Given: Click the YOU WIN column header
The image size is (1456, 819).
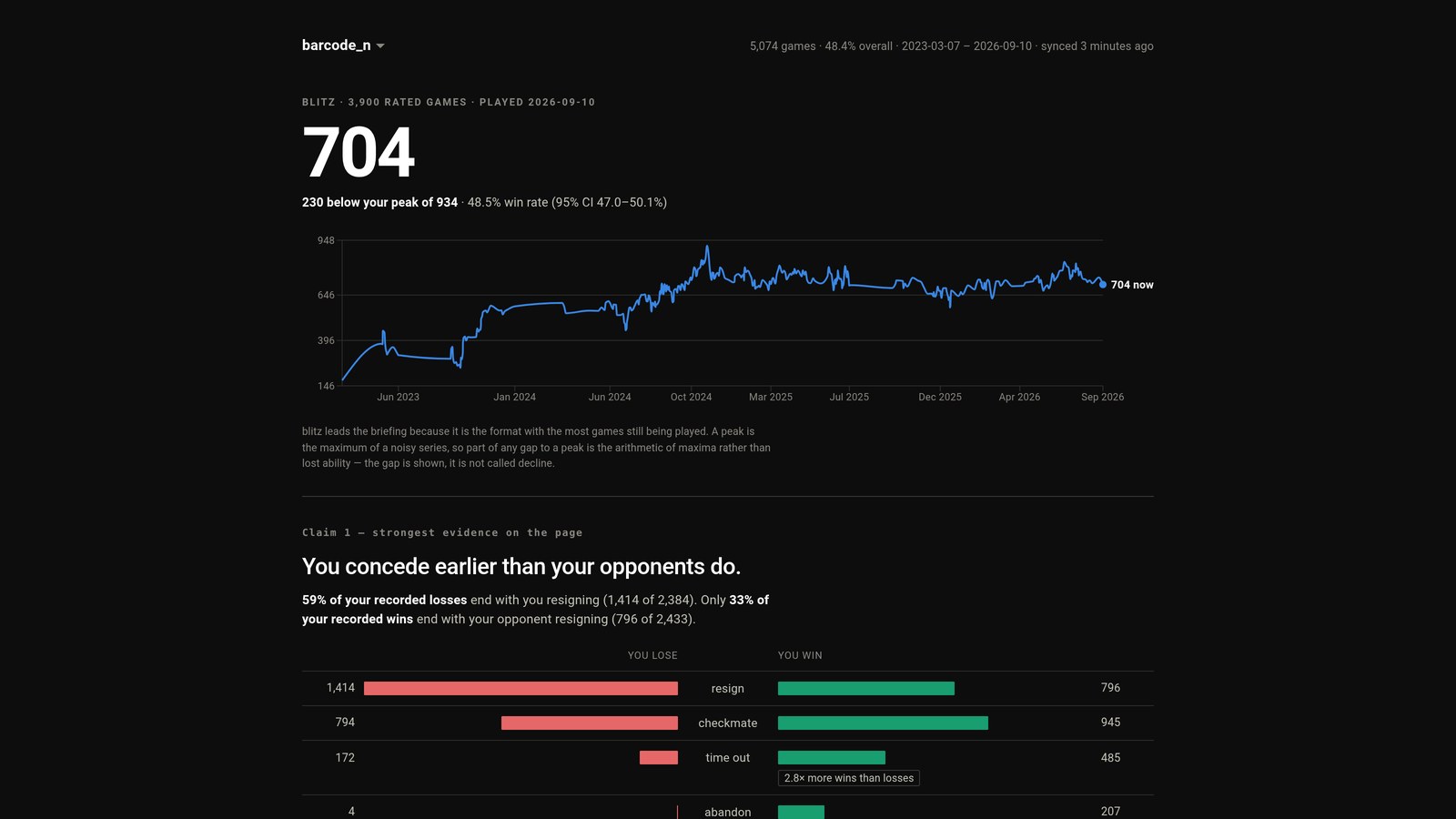Looking at the screenshot, I should [x=800, y=655].
